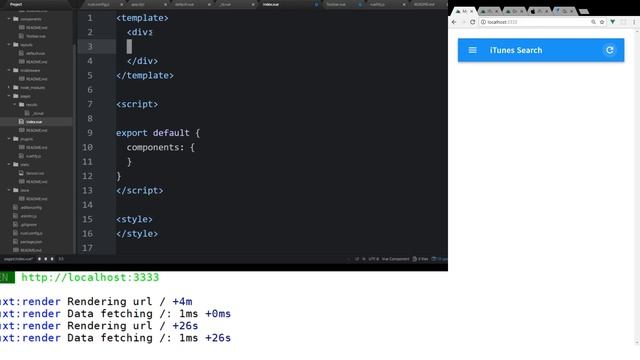
Task: Open the hamburger menu in iTunes Search
Action: pos(472,50)
